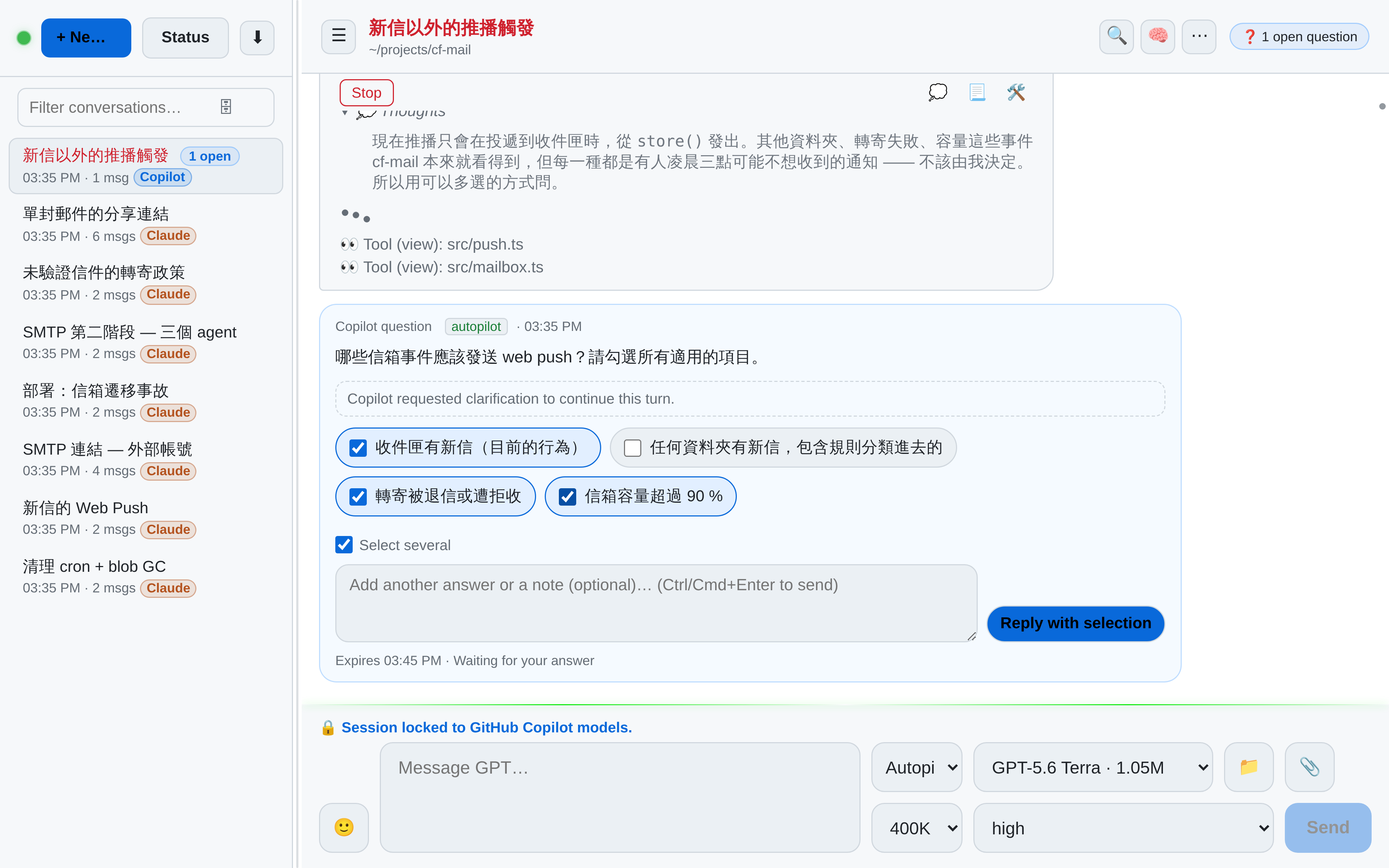Open the three-dots more menu
Viewport: 1389px width, 868px height.
[1198, 36]
